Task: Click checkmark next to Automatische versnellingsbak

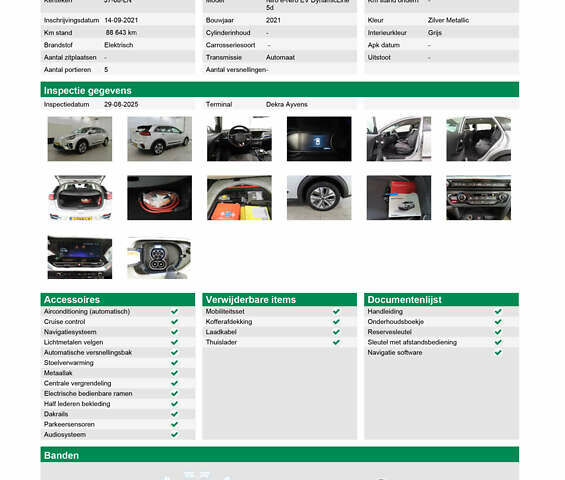Action: pyautogui.click(x=174, y=352)
